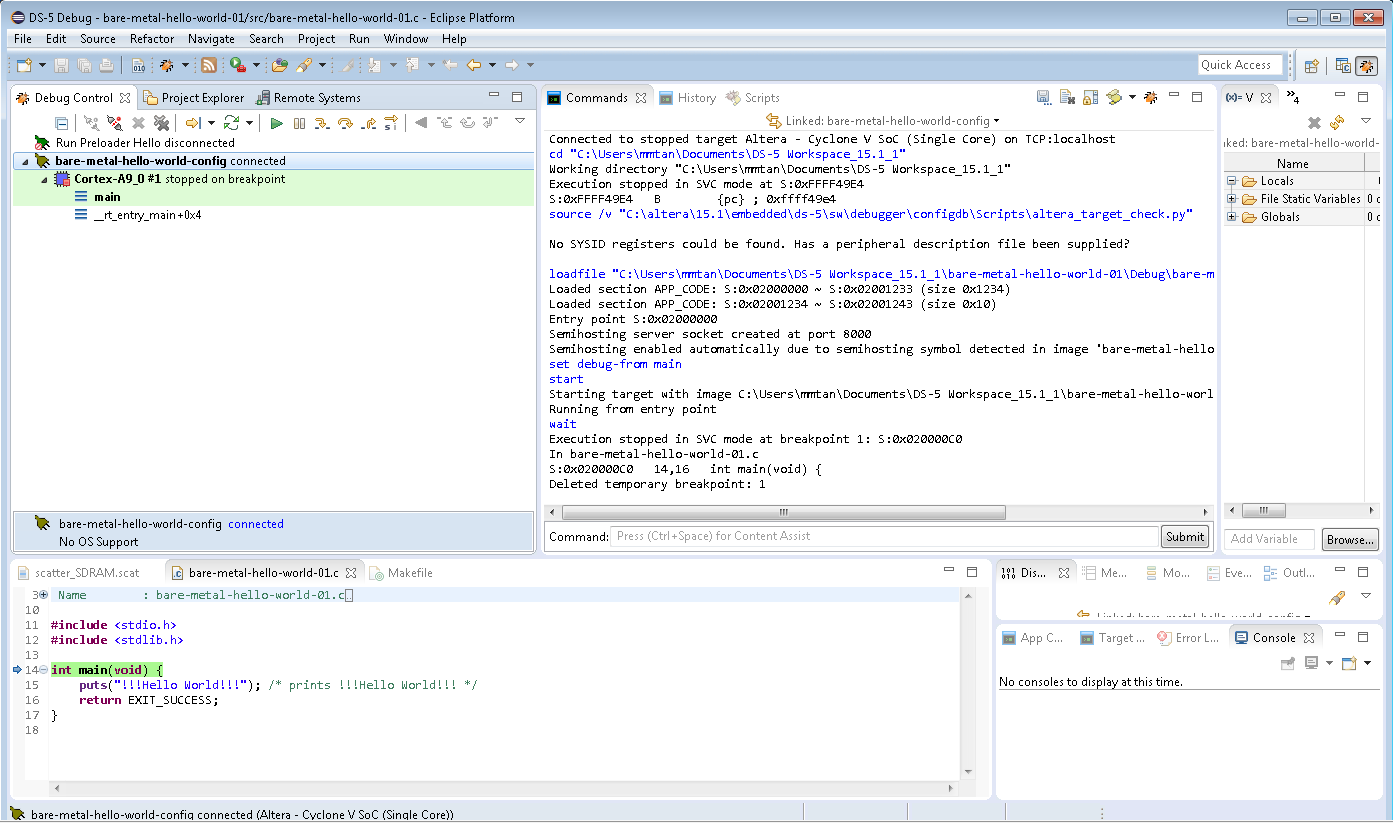This screenshot has width=1393, height=823.
Task: Click the Interrupt (pause) debug icon
Action: pyautogui.click(x=299, y=123)
